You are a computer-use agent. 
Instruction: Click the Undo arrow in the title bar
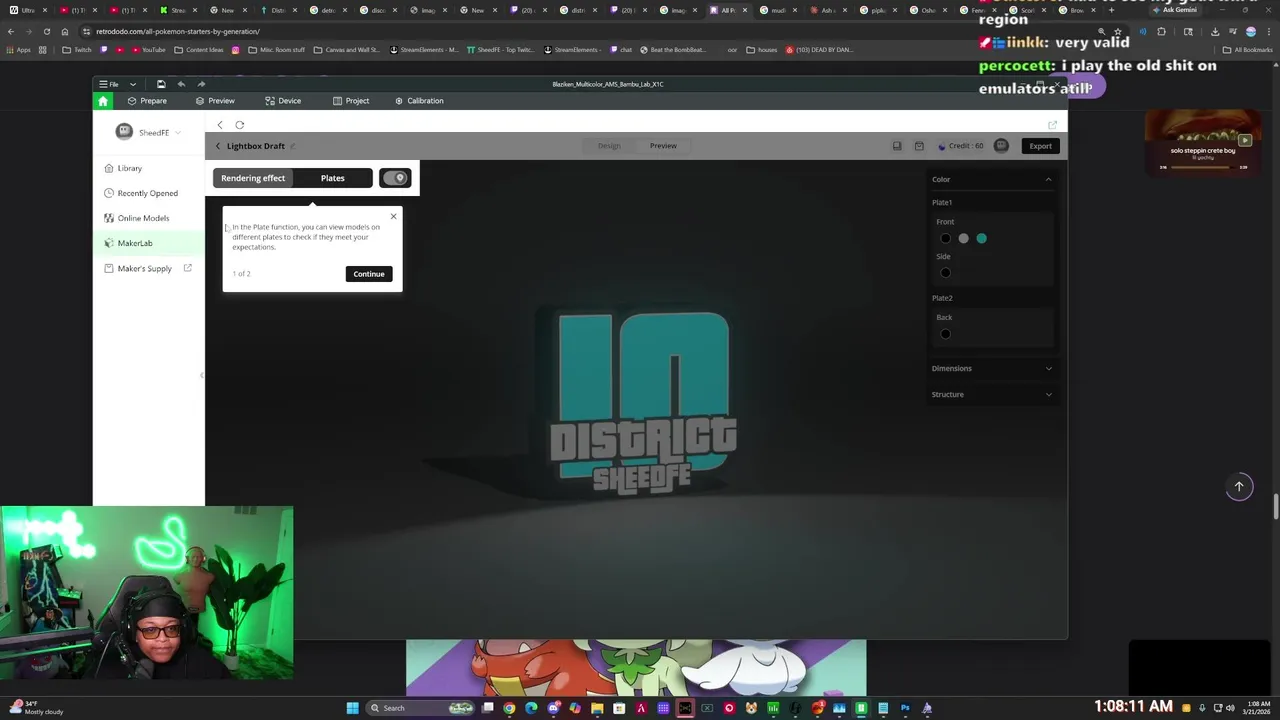tap(181, 84)
